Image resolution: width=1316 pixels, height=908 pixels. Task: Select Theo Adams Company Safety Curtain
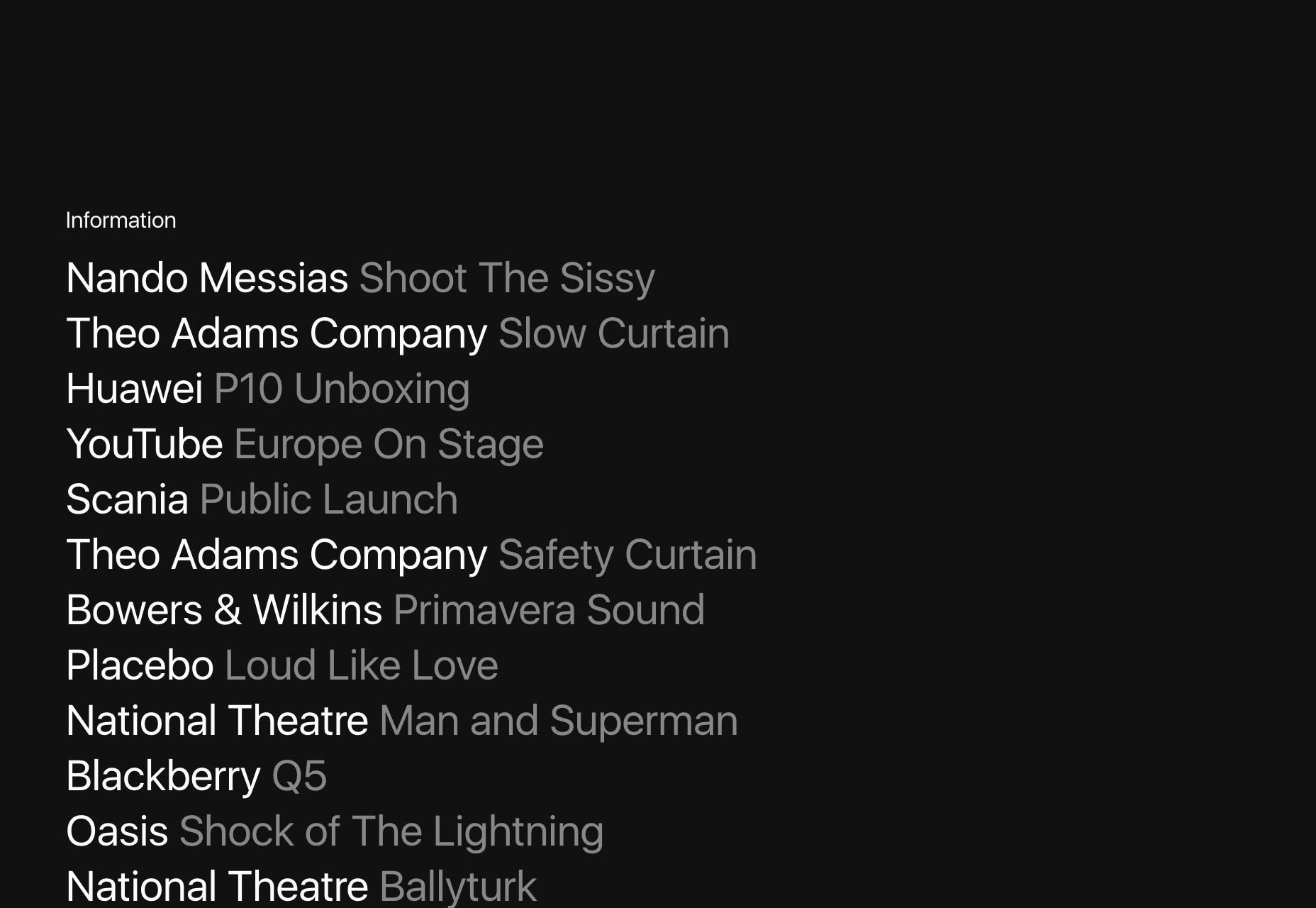tap(411, 555)
